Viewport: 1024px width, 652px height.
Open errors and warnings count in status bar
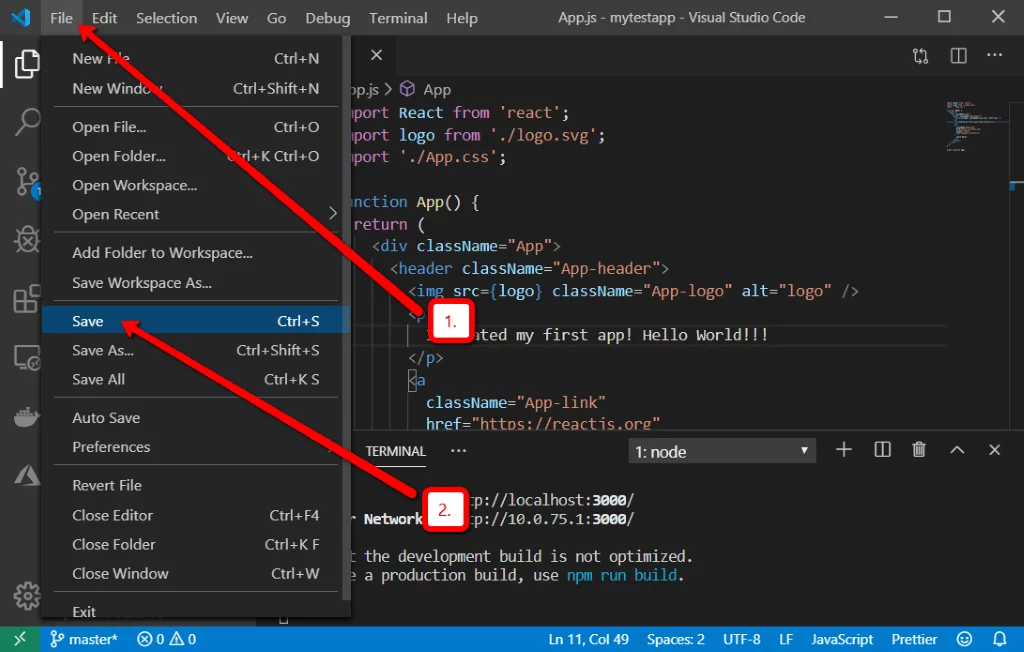pos(167,639)
